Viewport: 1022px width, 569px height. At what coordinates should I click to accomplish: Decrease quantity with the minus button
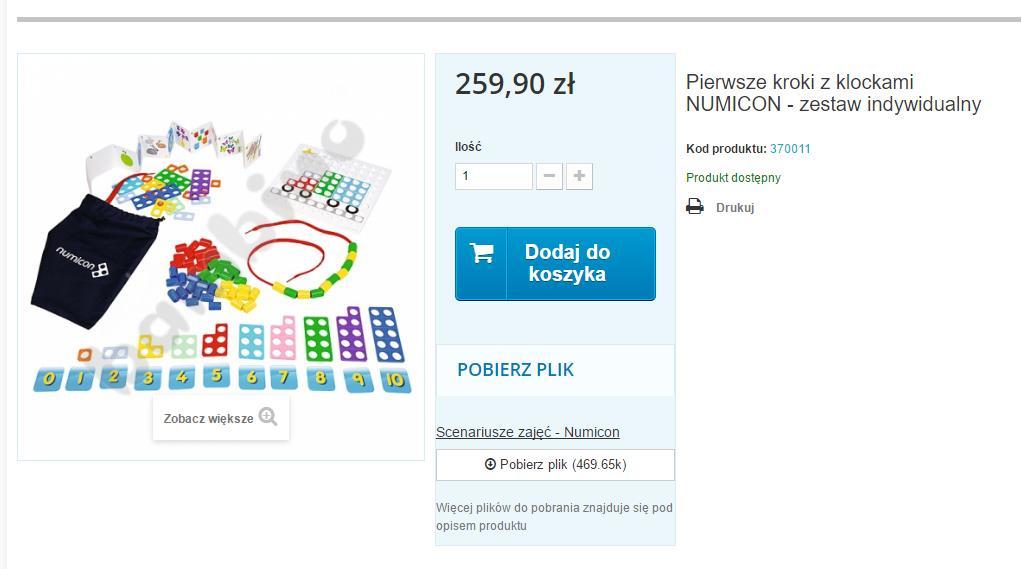549,176
